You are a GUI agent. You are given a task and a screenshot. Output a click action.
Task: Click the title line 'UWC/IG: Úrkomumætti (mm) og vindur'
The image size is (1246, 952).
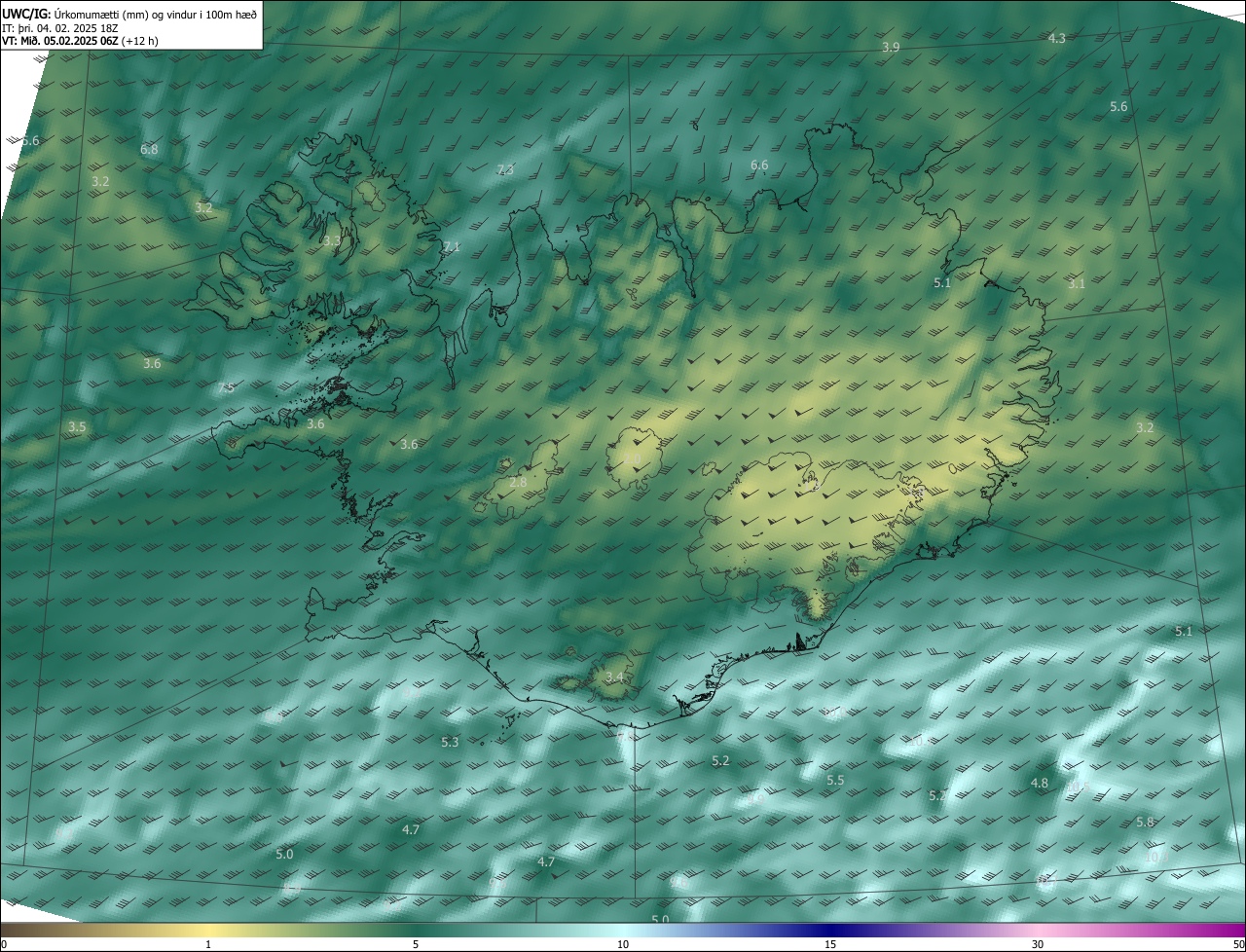point(130,14)
